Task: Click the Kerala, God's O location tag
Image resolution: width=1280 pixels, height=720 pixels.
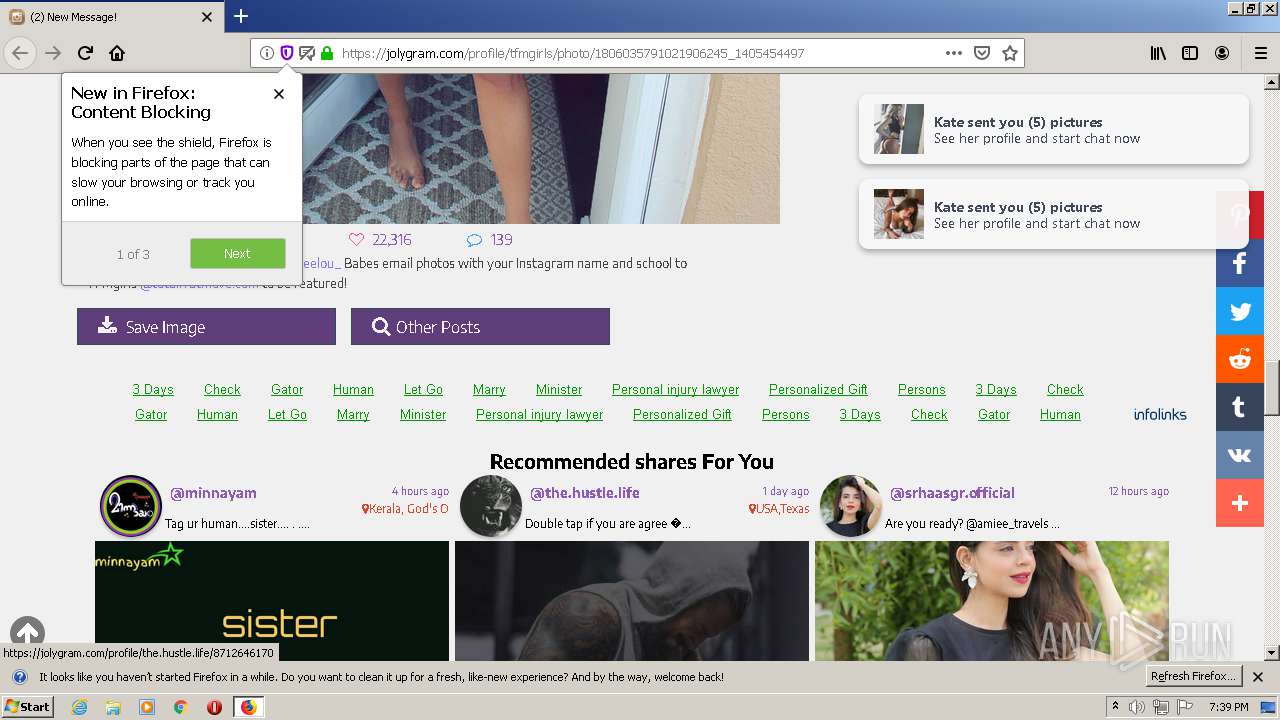Action: 405,509
